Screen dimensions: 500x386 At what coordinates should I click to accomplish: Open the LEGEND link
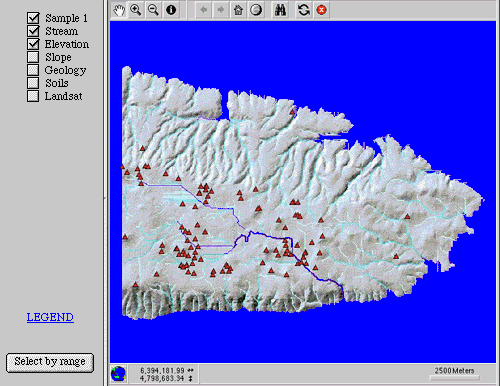(x=50, y=317)
